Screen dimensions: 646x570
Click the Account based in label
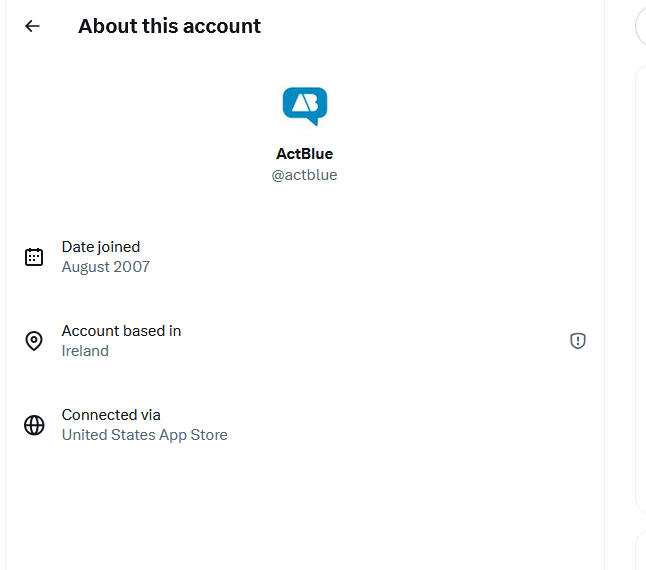coord(122,331)
